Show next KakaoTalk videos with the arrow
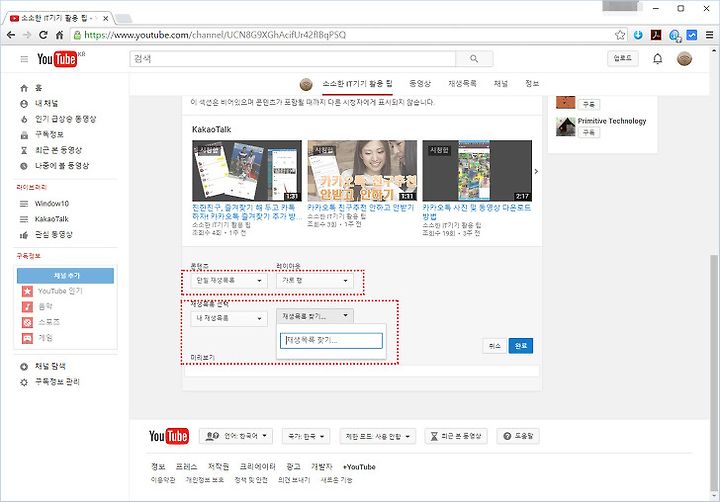The width and height of the screenshot is (720, 502). [x=536, y=171]
